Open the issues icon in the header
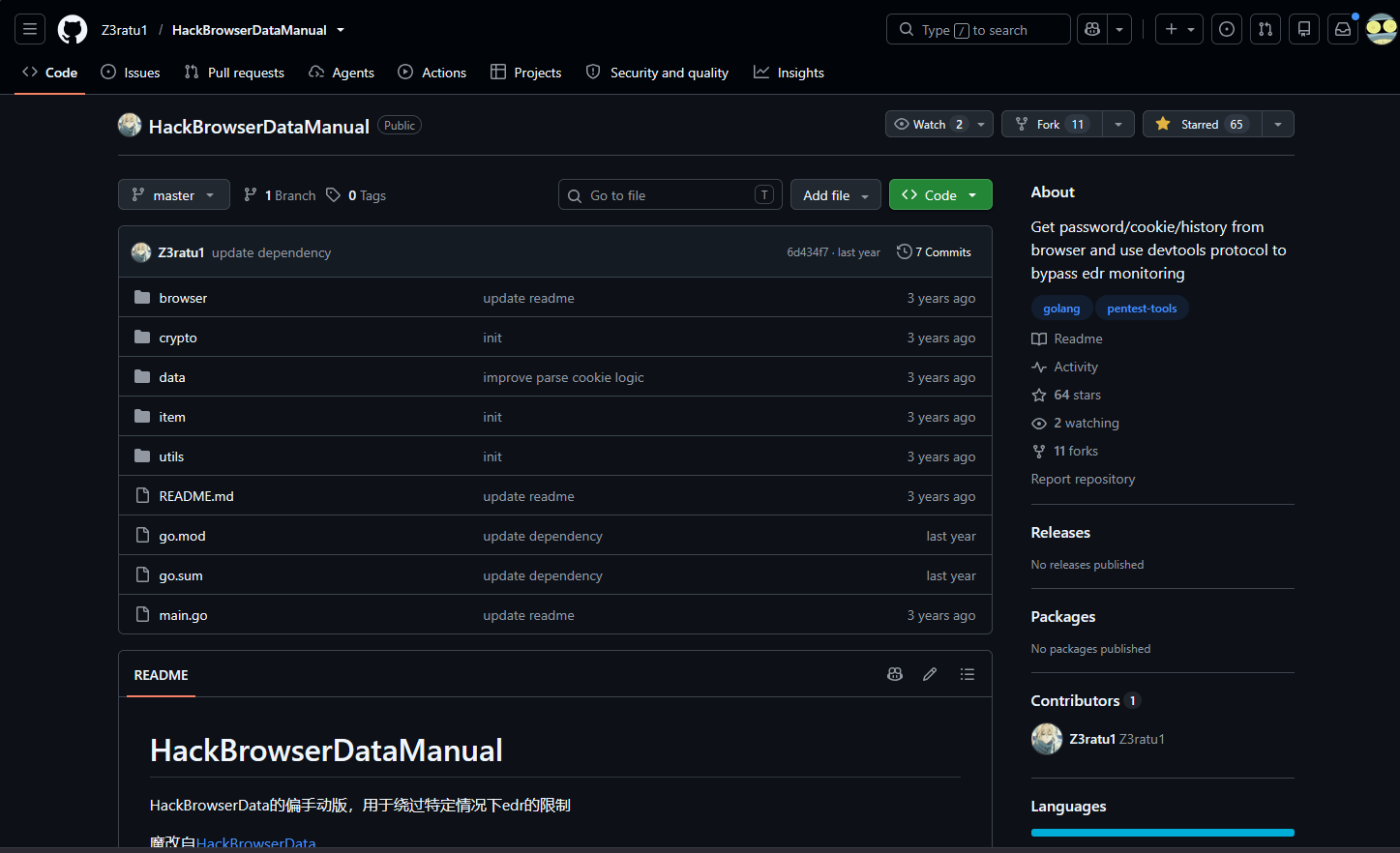The image size is (1400, 853). 1227,30
